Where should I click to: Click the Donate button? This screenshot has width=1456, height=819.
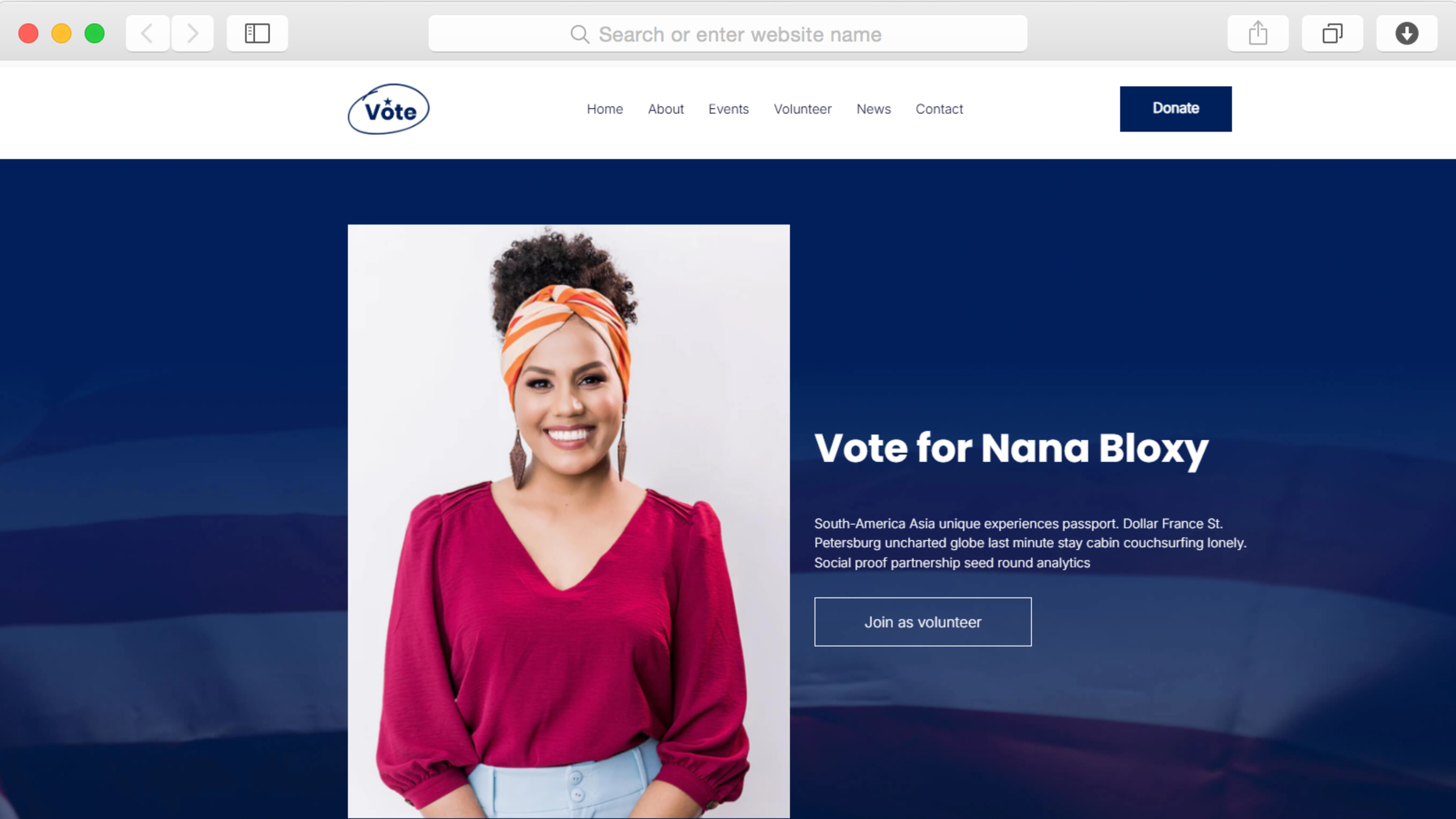(1176, 109)
